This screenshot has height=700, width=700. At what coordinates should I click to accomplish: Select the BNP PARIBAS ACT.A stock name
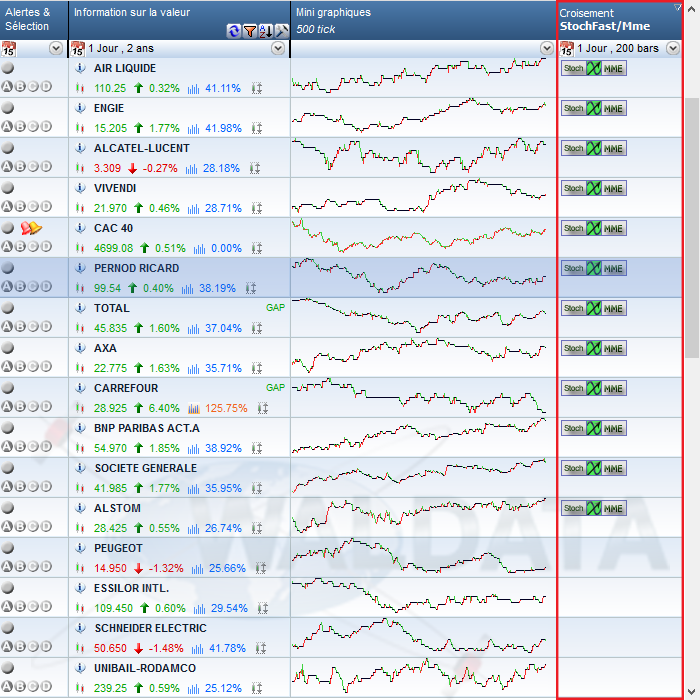[147, 428]
